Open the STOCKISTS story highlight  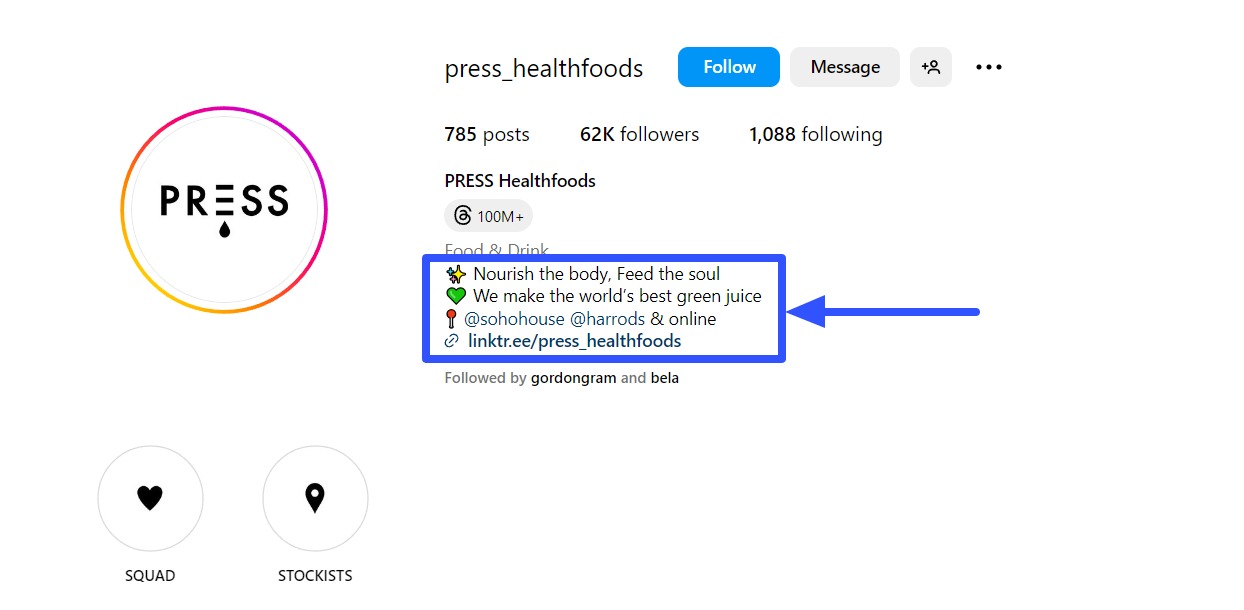click(x=315, y=498)
